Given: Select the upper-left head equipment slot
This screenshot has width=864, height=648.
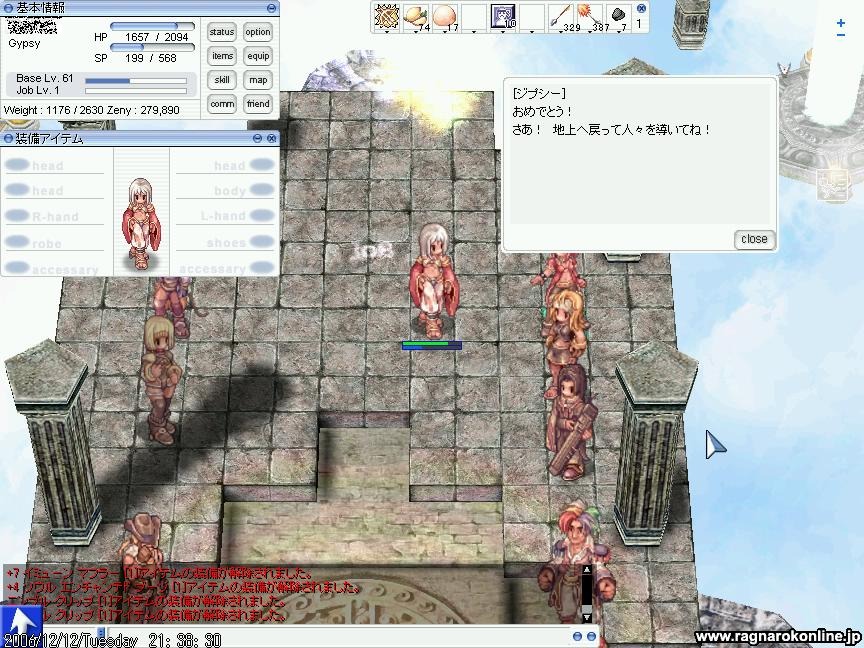Looking at the screenshot, I should (x=55, y=165).
